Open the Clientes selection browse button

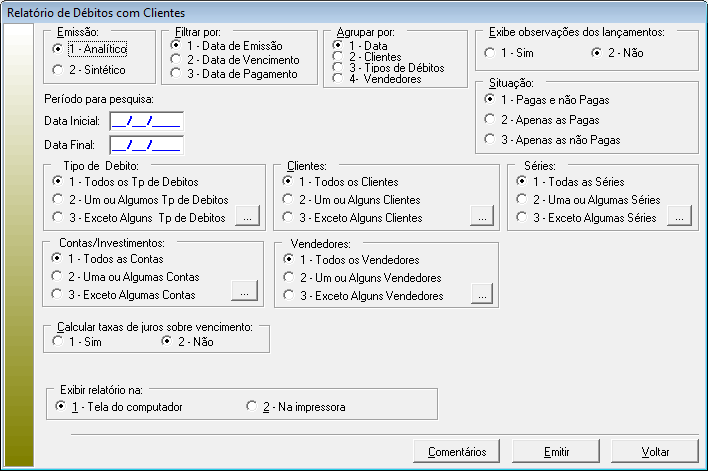[x=482, y=217]
